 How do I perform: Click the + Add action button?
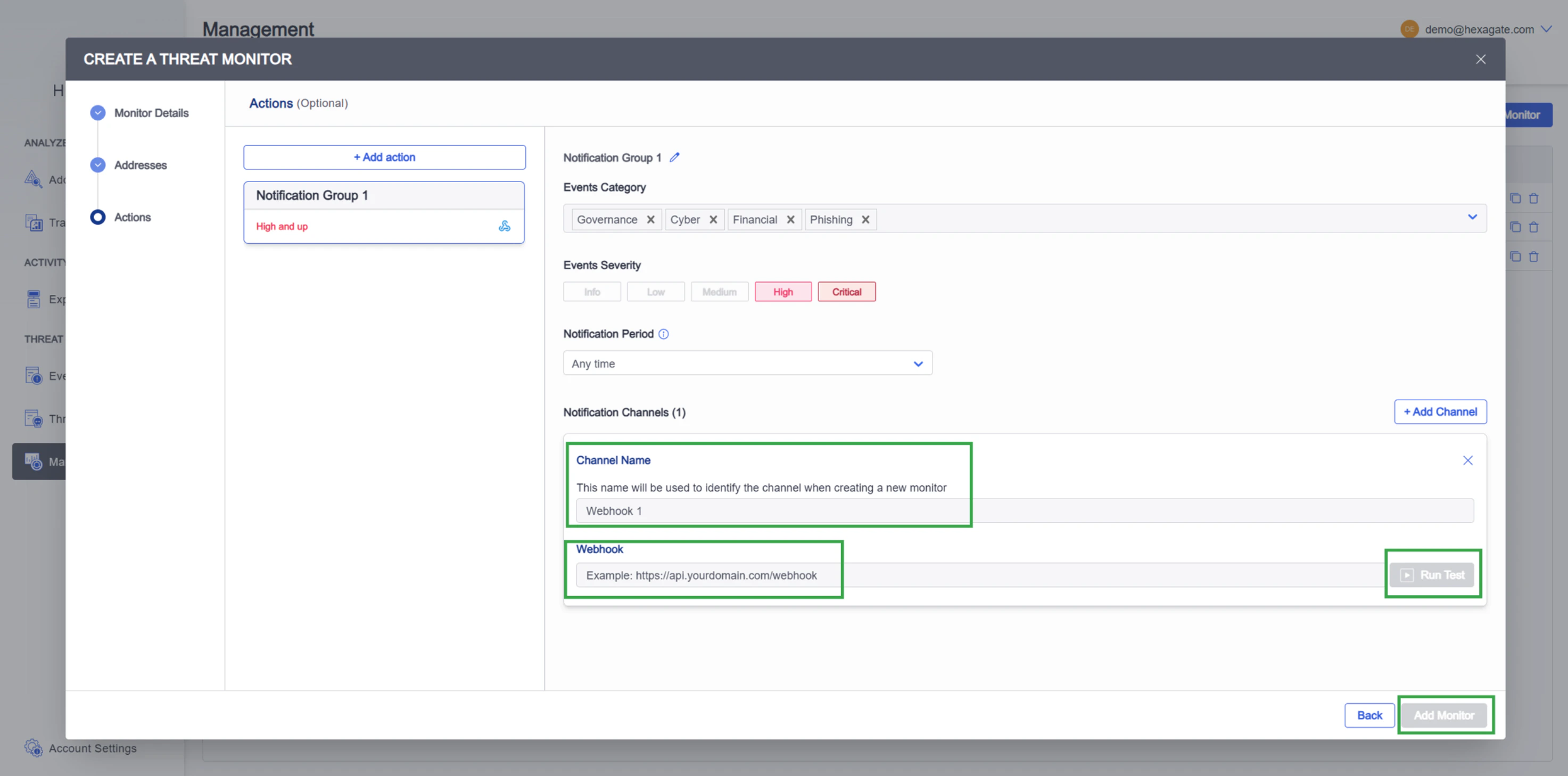[384, 158]
